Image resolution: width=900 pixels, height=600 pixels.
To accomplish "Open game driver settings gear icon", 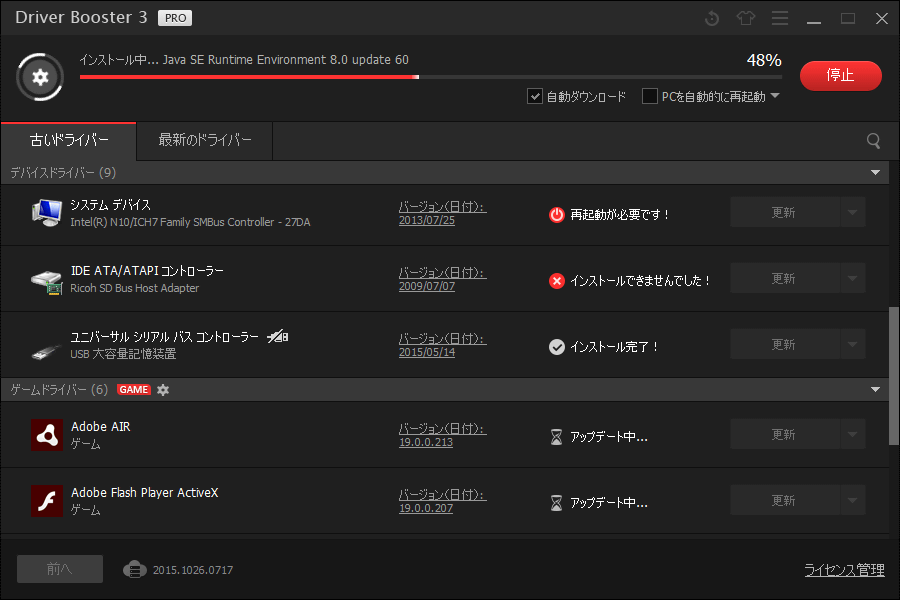I will [163, 390].
